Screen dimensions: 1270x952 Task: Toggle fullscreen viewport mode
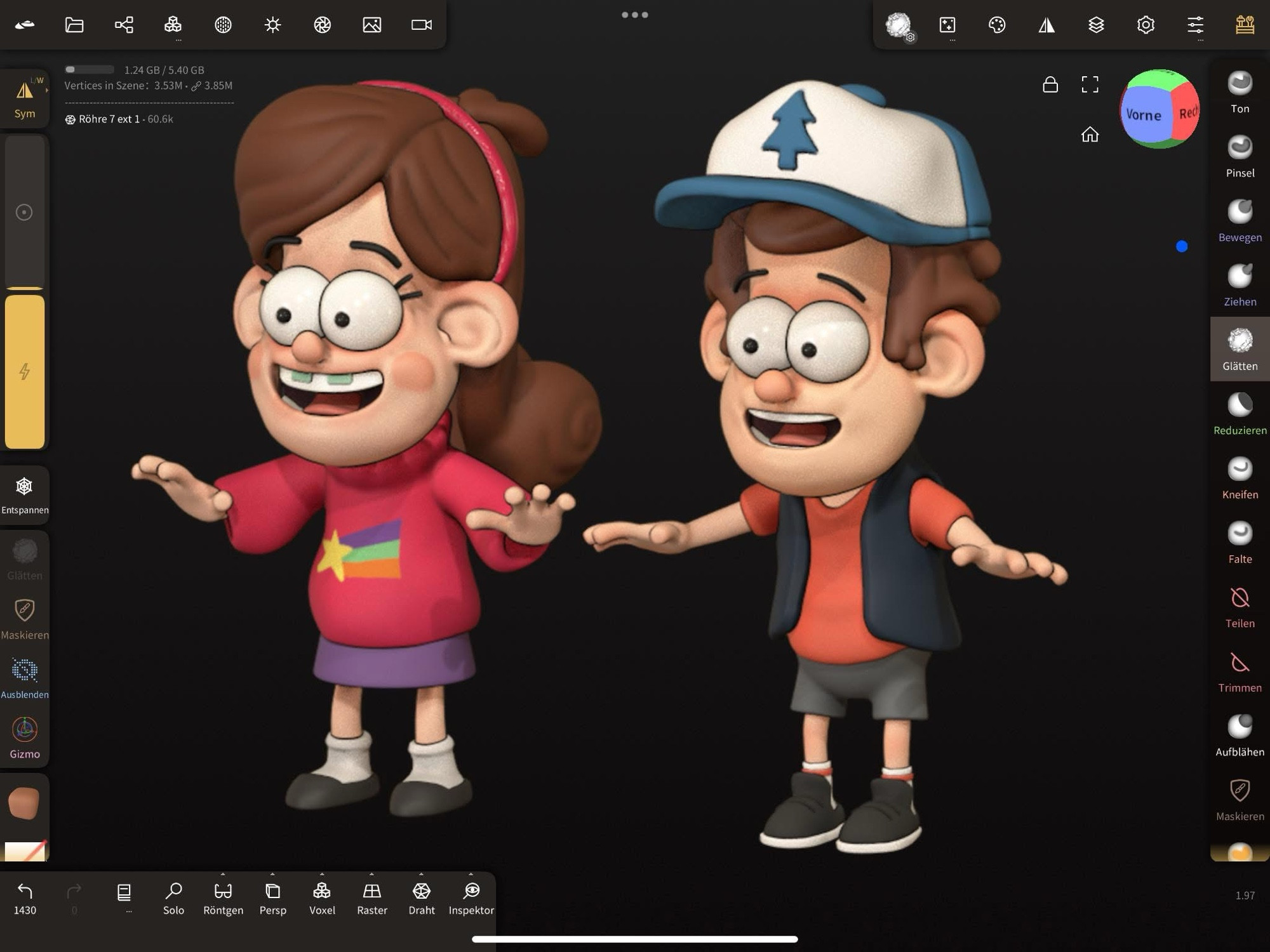click(1090, 84)
